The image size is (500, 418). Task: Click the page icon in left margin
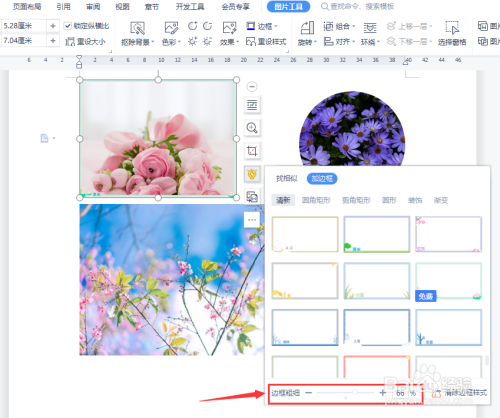44,138
